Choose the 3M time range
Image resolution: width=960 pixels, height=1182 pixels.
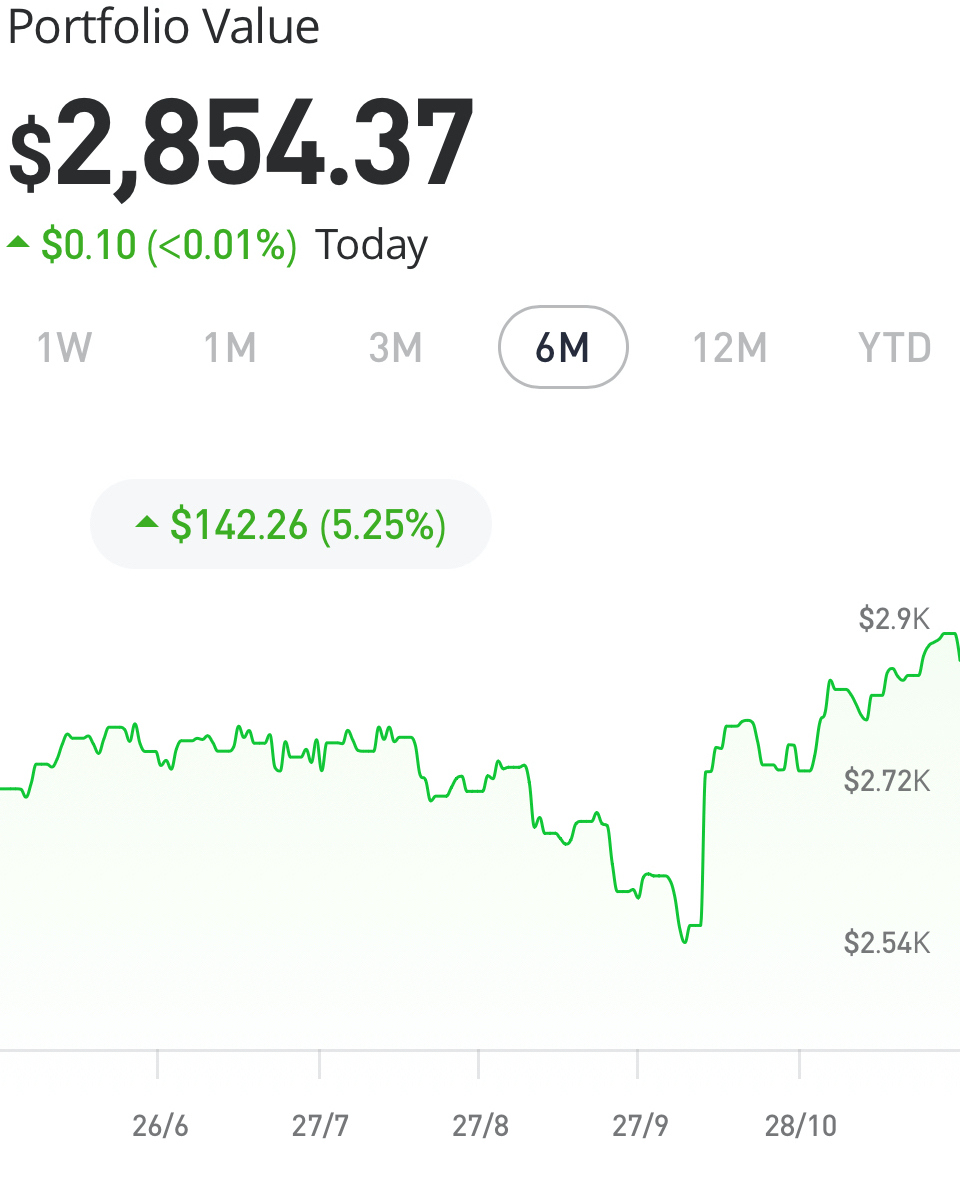pyautogui.click(x=395, y=348)
